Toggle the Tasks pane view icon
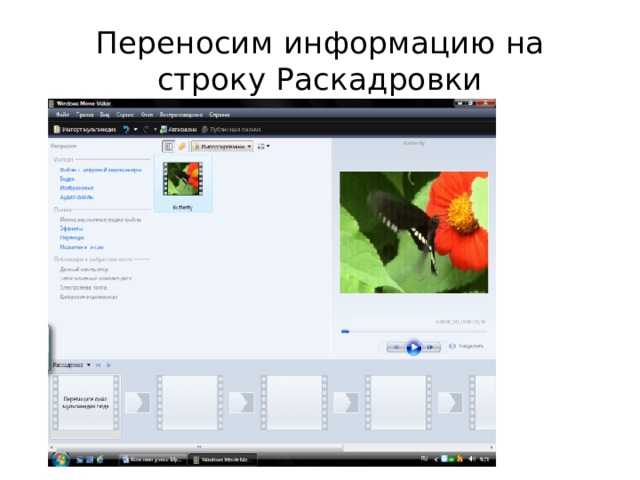 (168, 146)
